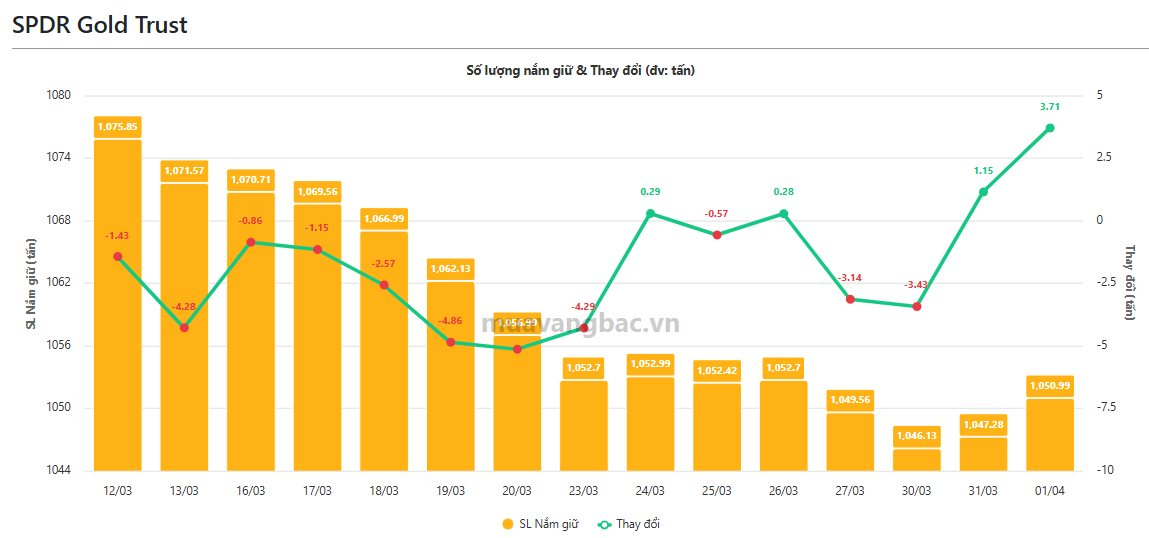This screenshot has width=1149, height=538.
Task: Click the -3.43 red point on 30/03
Action: click(x=917, y=306)
